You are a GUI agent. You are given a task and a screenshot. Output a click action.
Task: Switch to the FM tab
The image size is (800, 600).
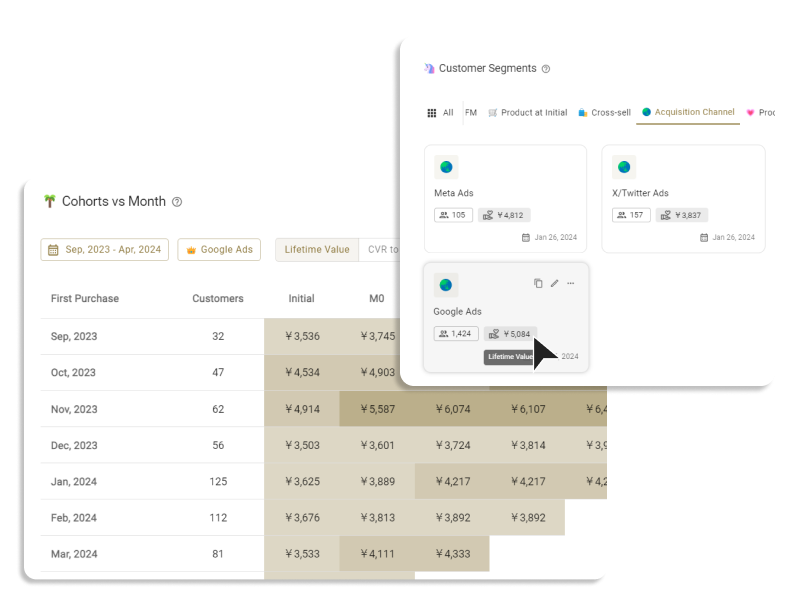pyautogui.click(x=471, y=113)
